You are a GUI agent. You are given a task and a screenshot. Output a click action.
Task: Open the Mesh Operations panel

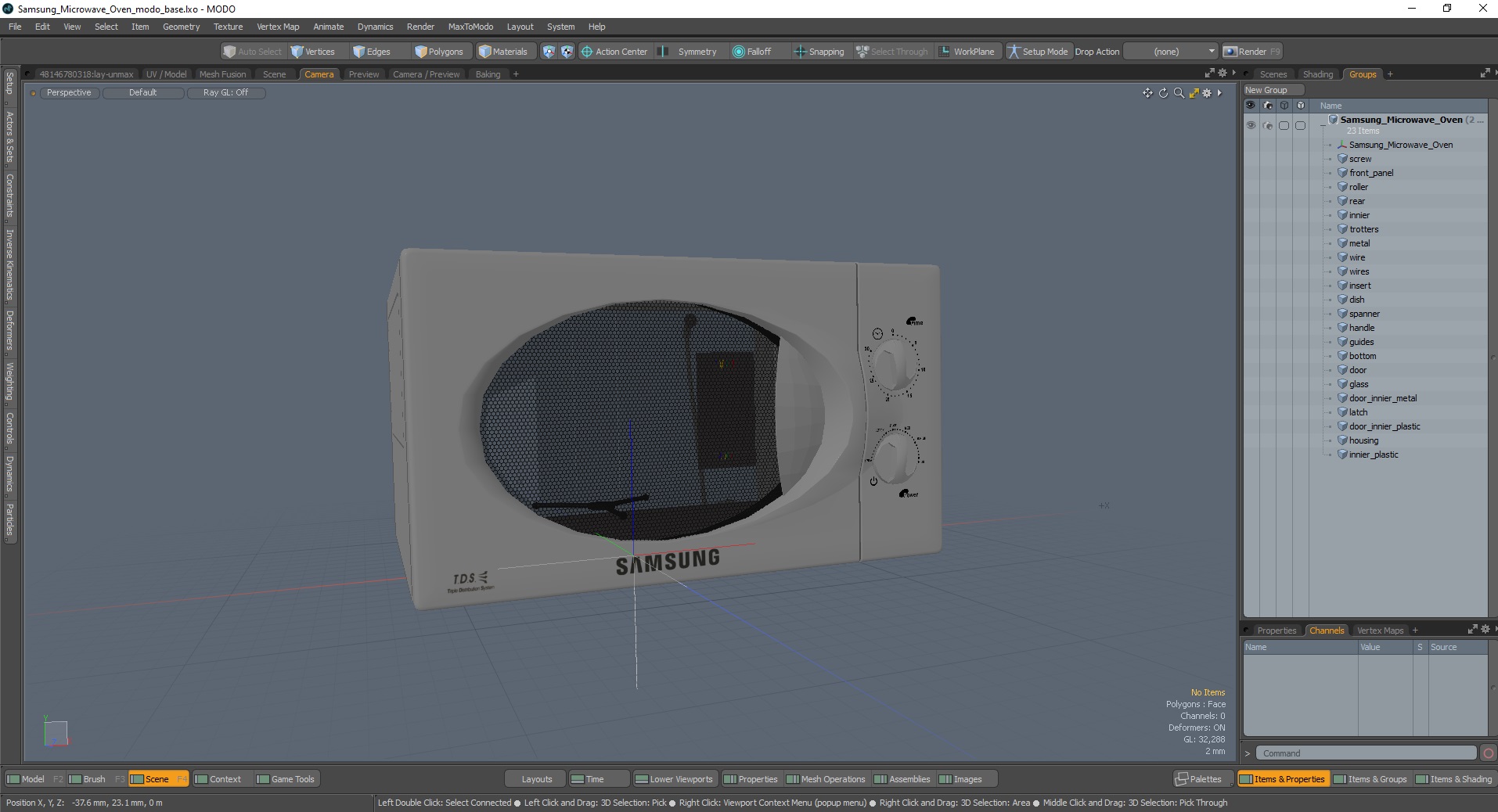coord(826,779)
